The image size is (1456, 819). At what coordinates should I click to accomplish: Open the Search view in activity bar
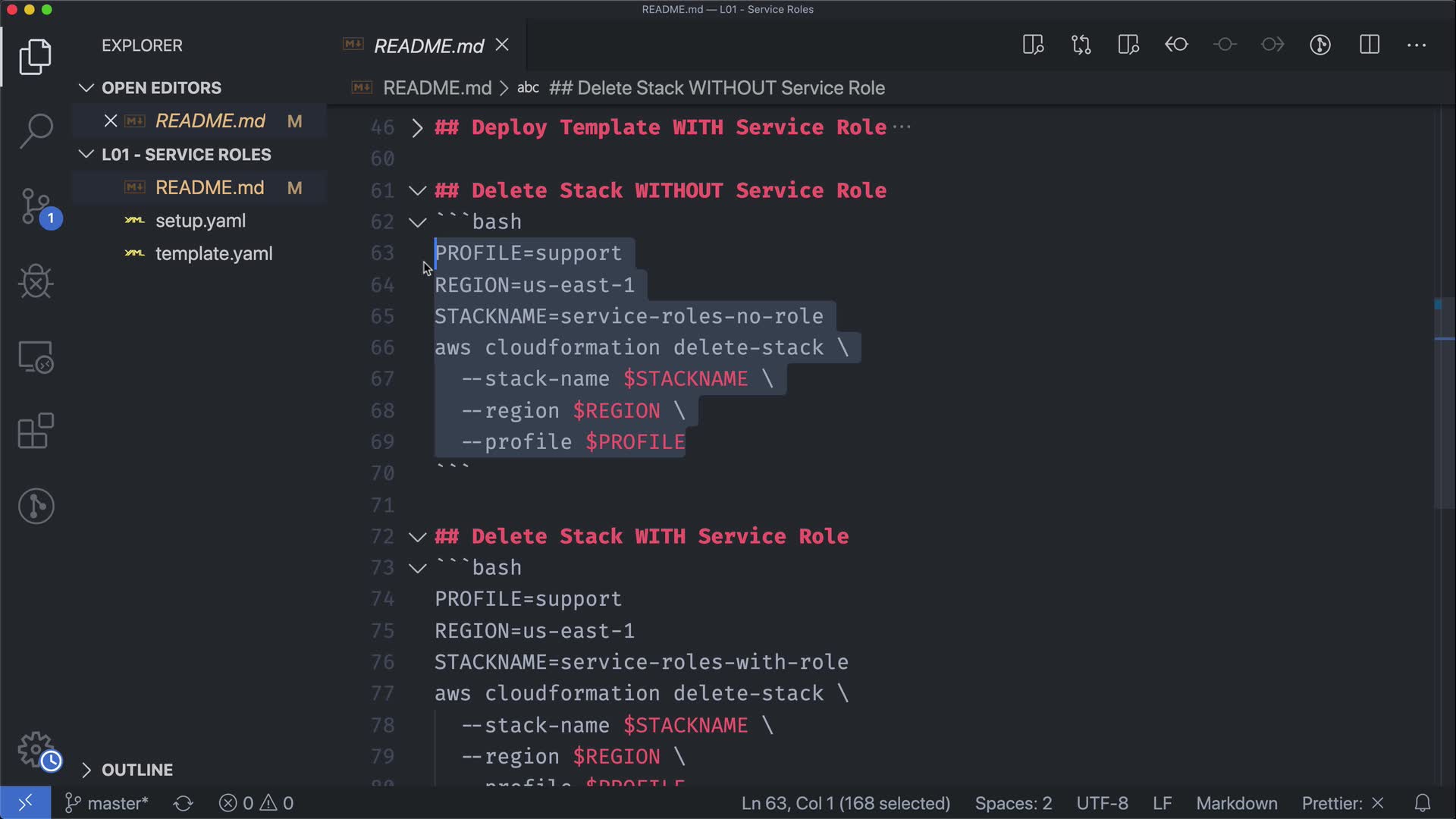(36, 130)
